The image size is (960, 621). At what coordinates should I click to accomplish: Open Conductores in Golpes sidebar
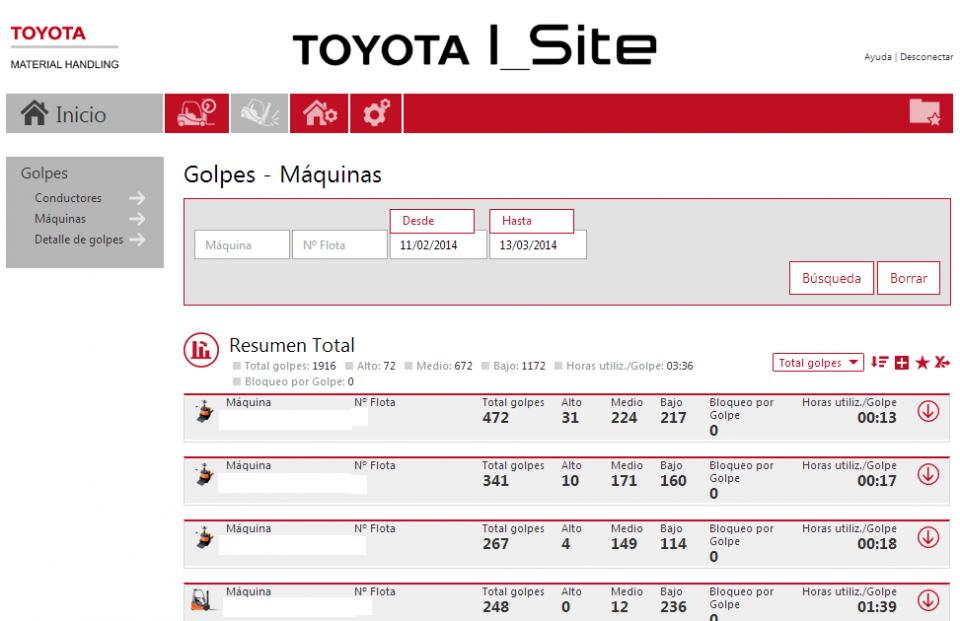(68, 198)
